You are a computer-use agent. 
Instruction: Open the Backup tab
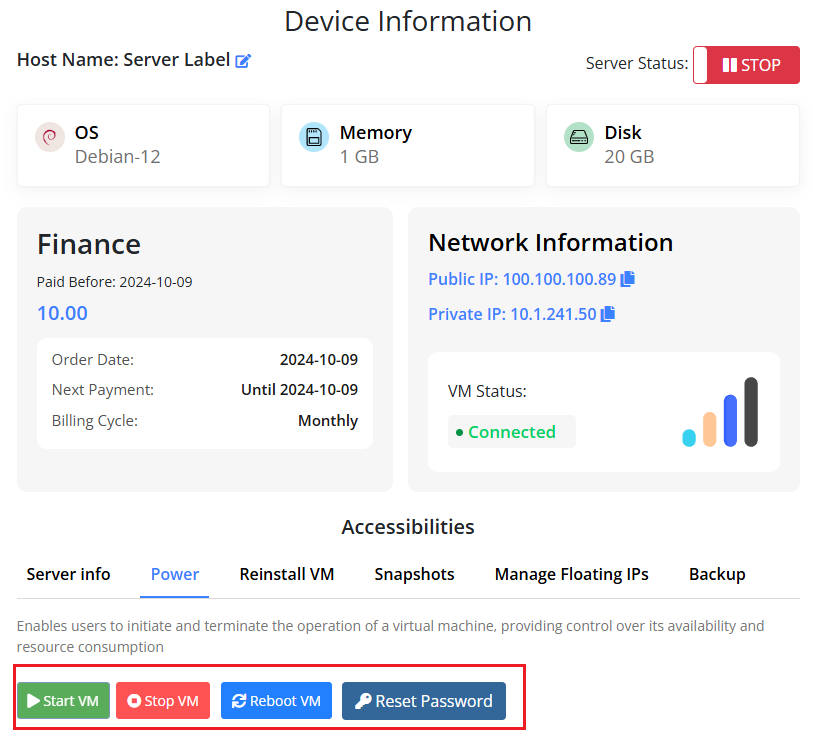pos(717,574)
